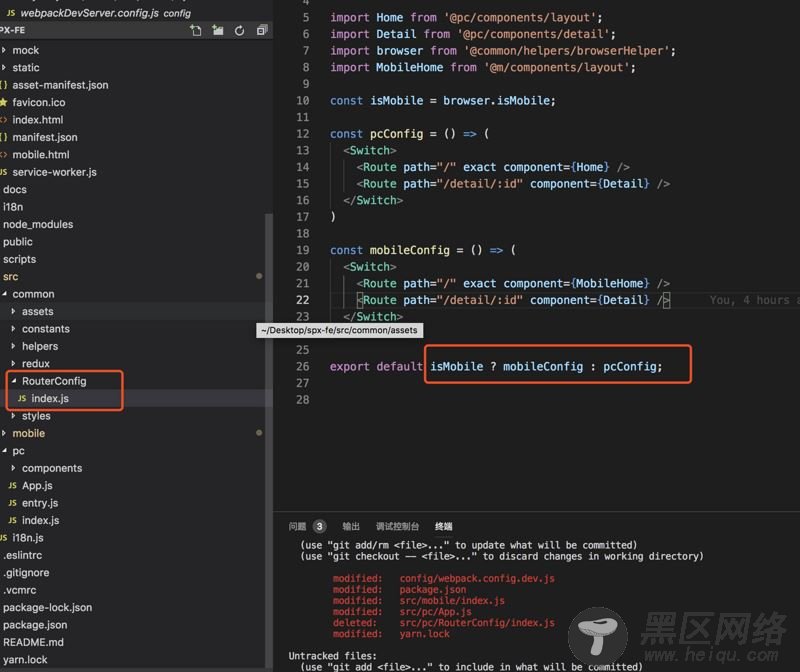The width and height of the screenshot is (800, 672).
Task: Expand the styles folder
Action: click(36, 416)
